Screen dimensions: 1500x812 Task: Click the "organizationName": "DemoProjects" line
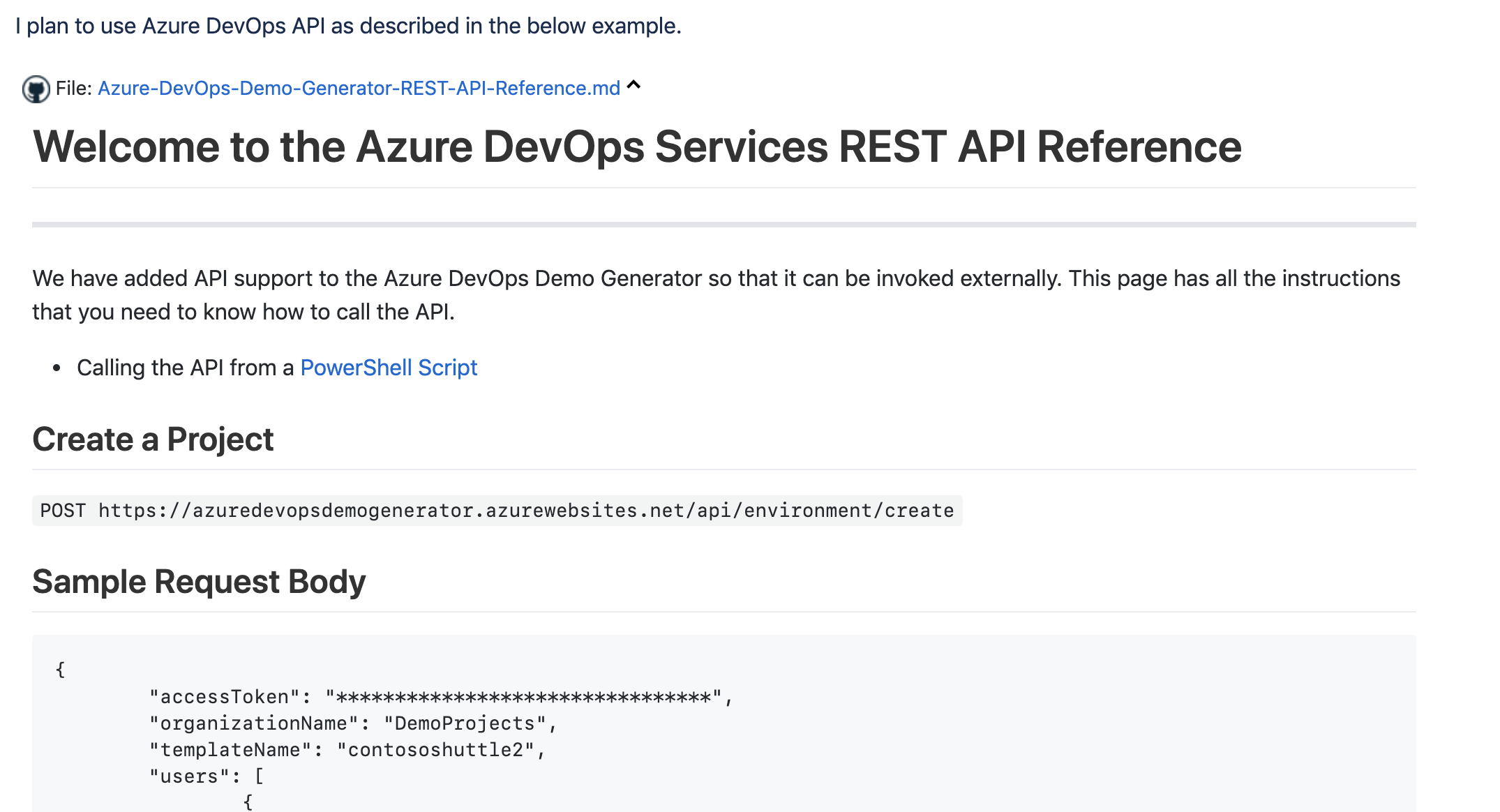pyautogui.click(x=353, y=723)
